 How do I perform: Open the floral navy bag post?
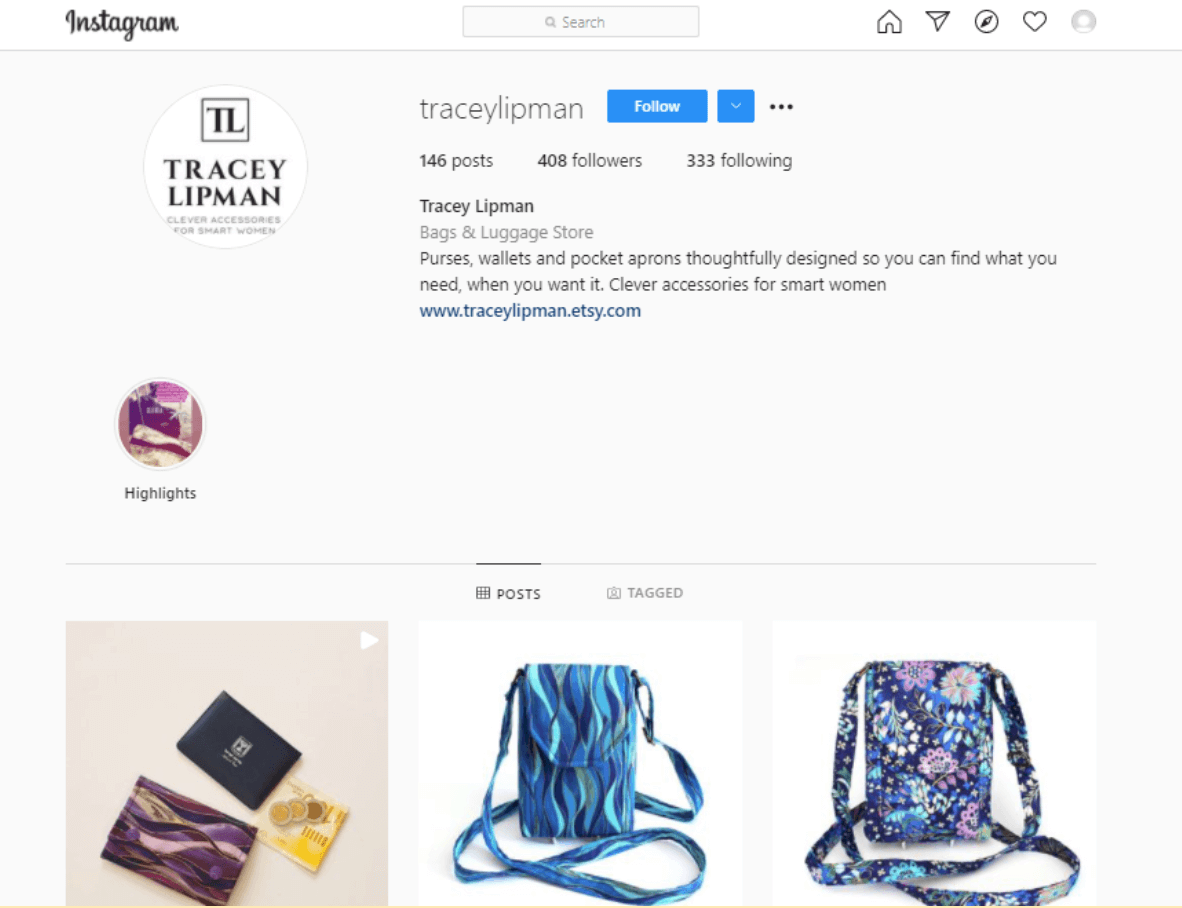934,763
